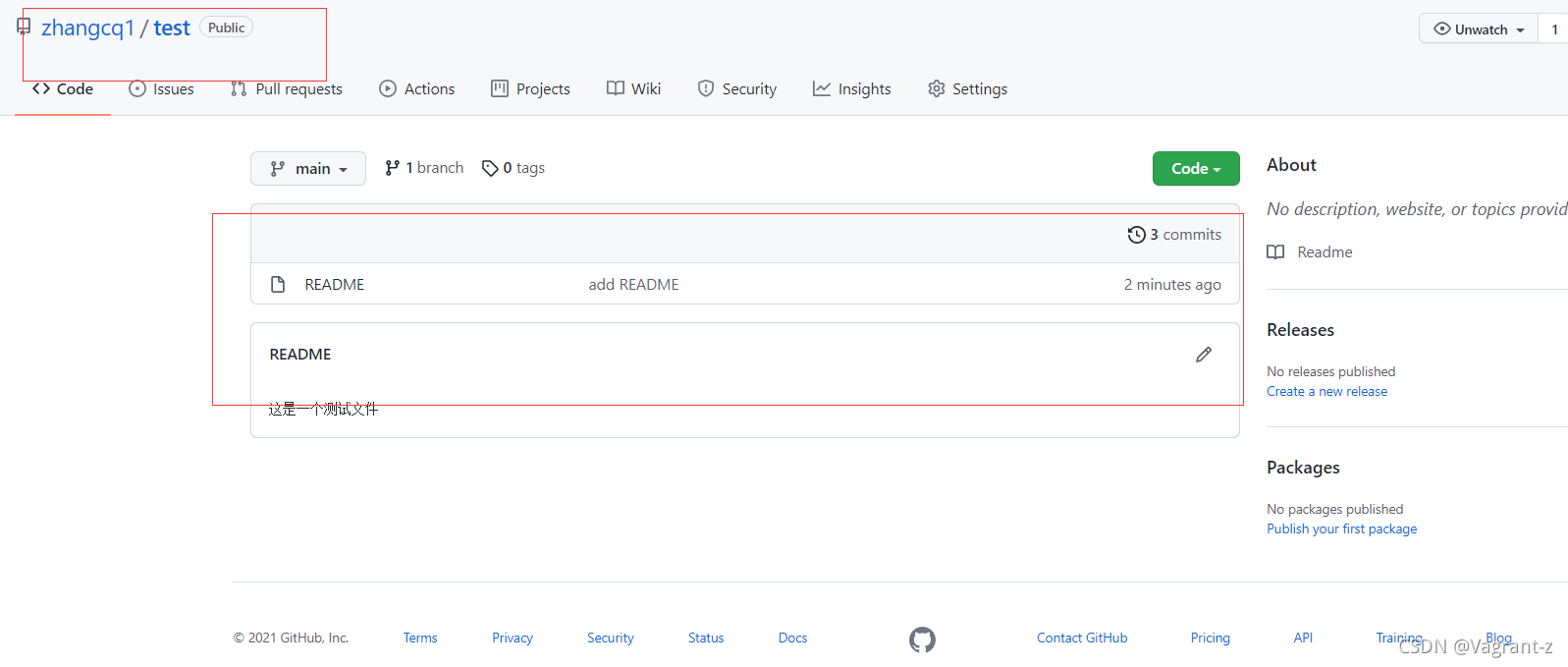Open the README file in file list
Screen dimensions: 1568x667
(334, 284)
